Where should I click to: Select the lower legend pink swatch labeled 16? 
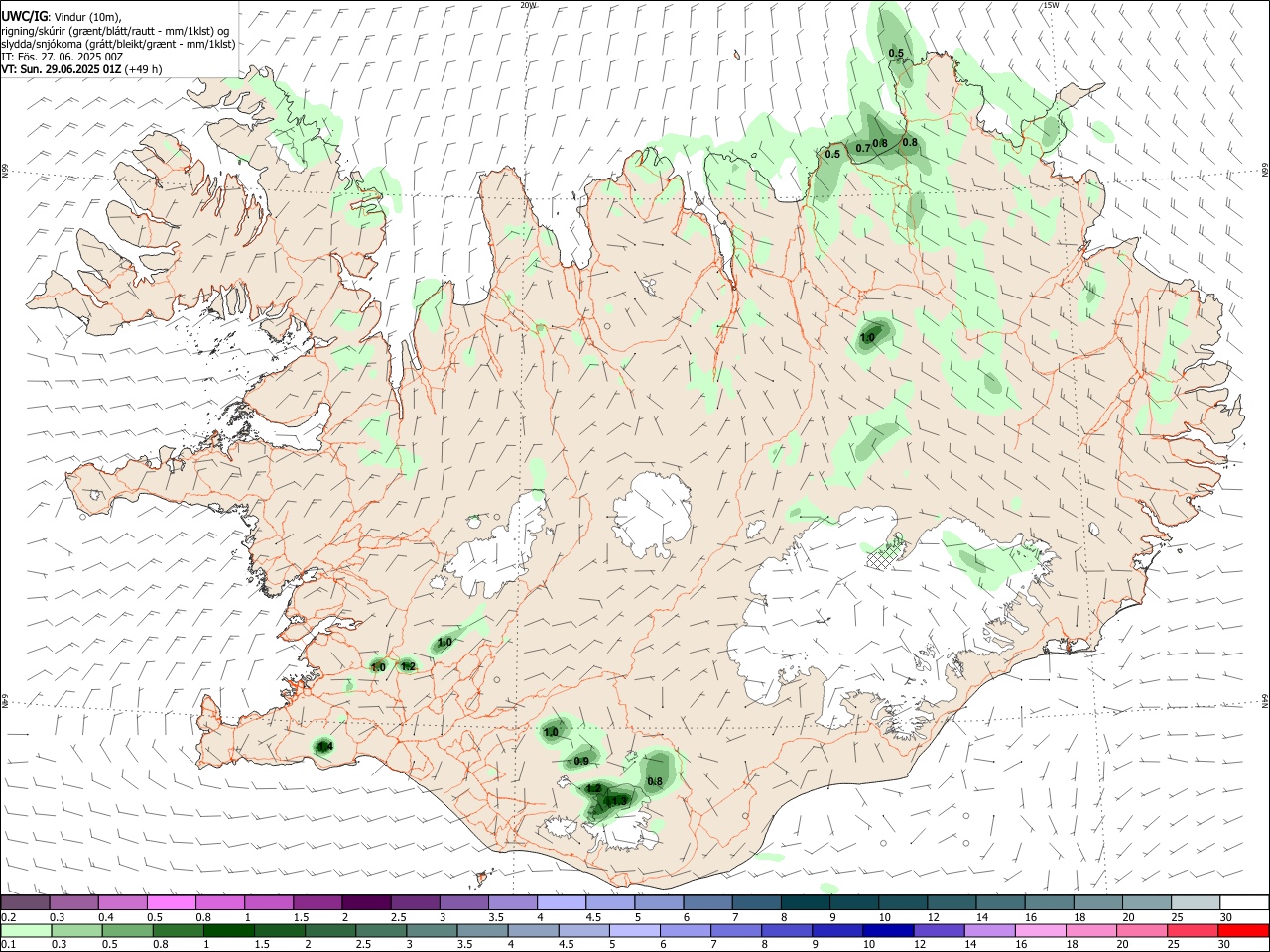1040,930
